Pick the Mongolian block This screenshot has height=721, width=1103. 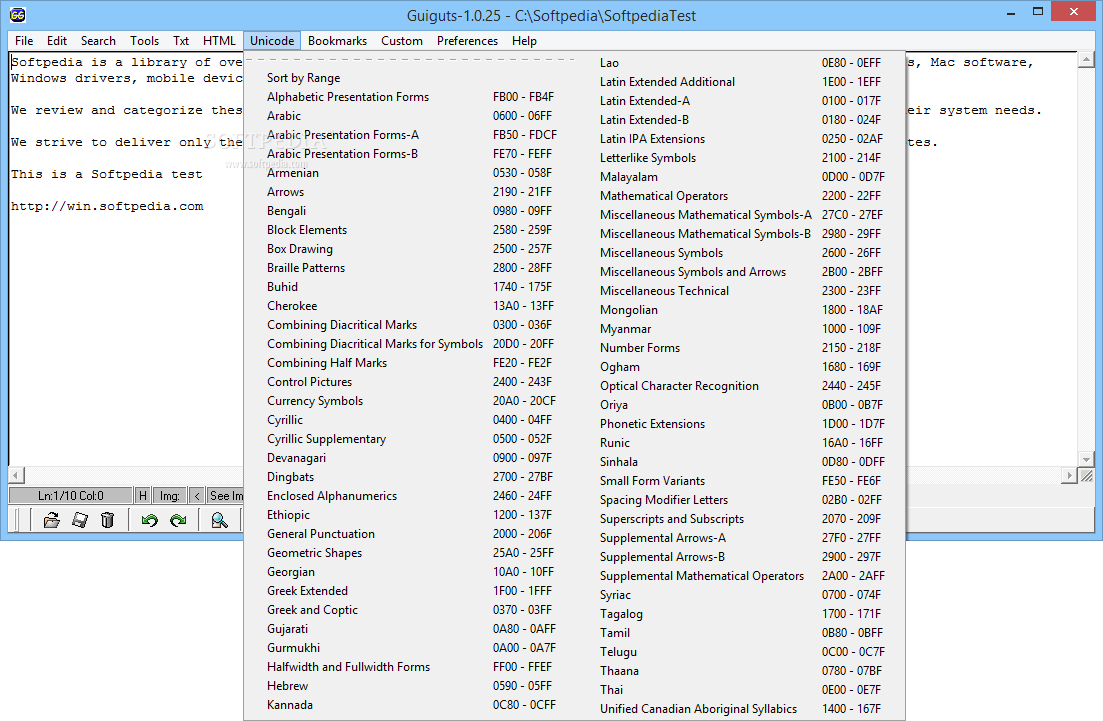point(741,310)
